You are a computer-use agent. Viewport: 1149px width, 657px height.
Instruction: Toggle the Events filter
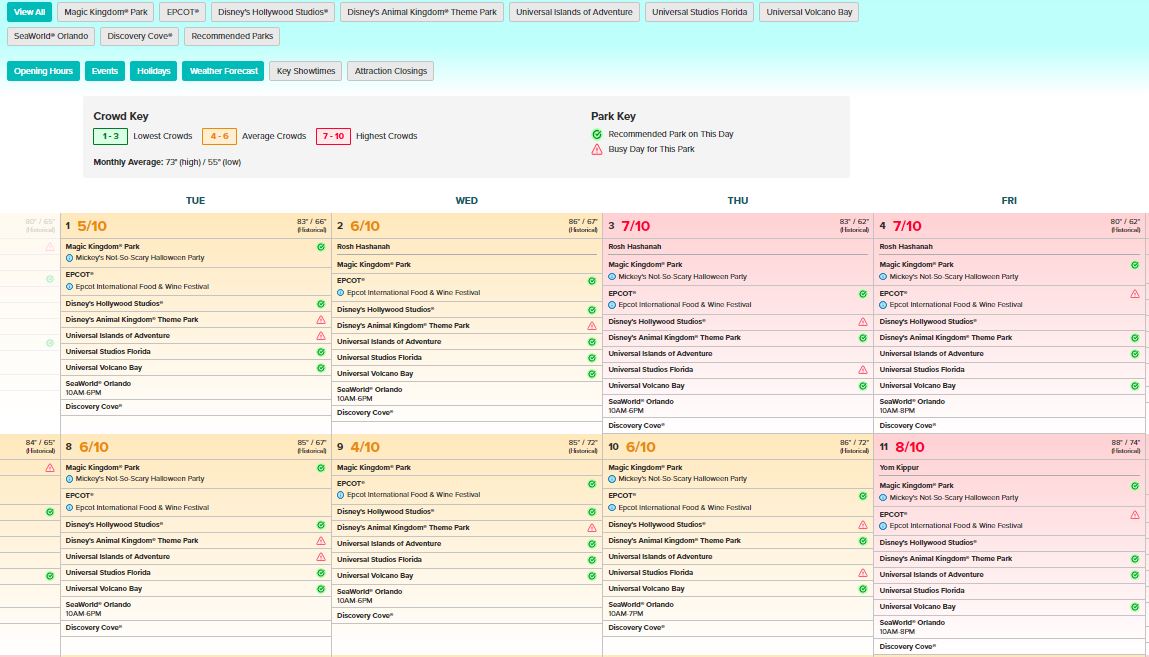pyautogui.click(x=105, y=71)
